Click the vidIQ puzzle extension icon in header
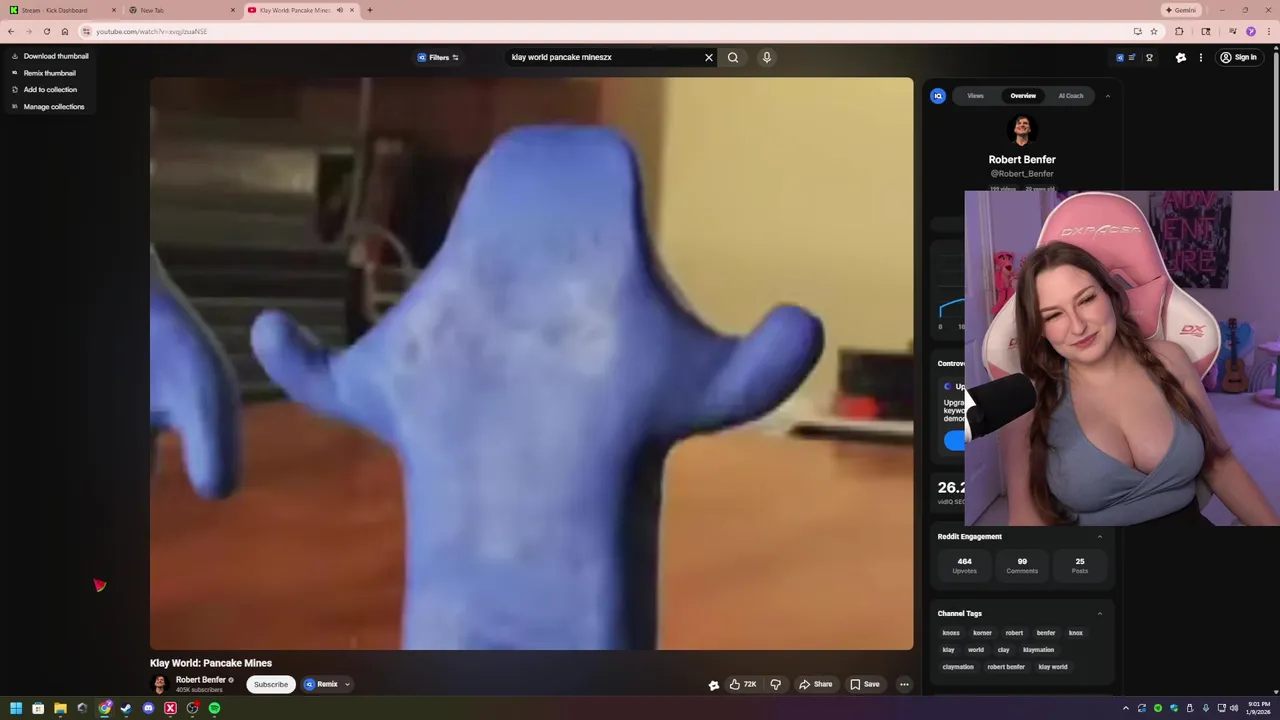This screenshot has height=720, width=1280. pyautogui.click(x=1181, y=57)
